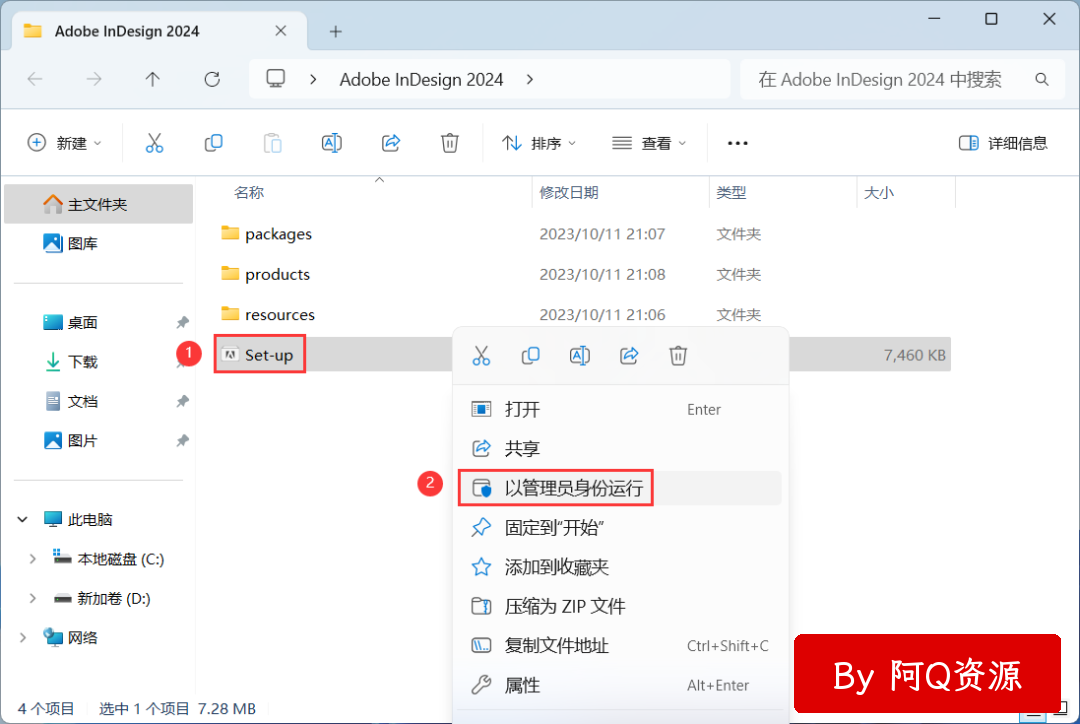This screenshot has height=724, width=1080.
Task: Click the Delete icon in the context menu
Action: pyautogui.click(x=678, y=355)
